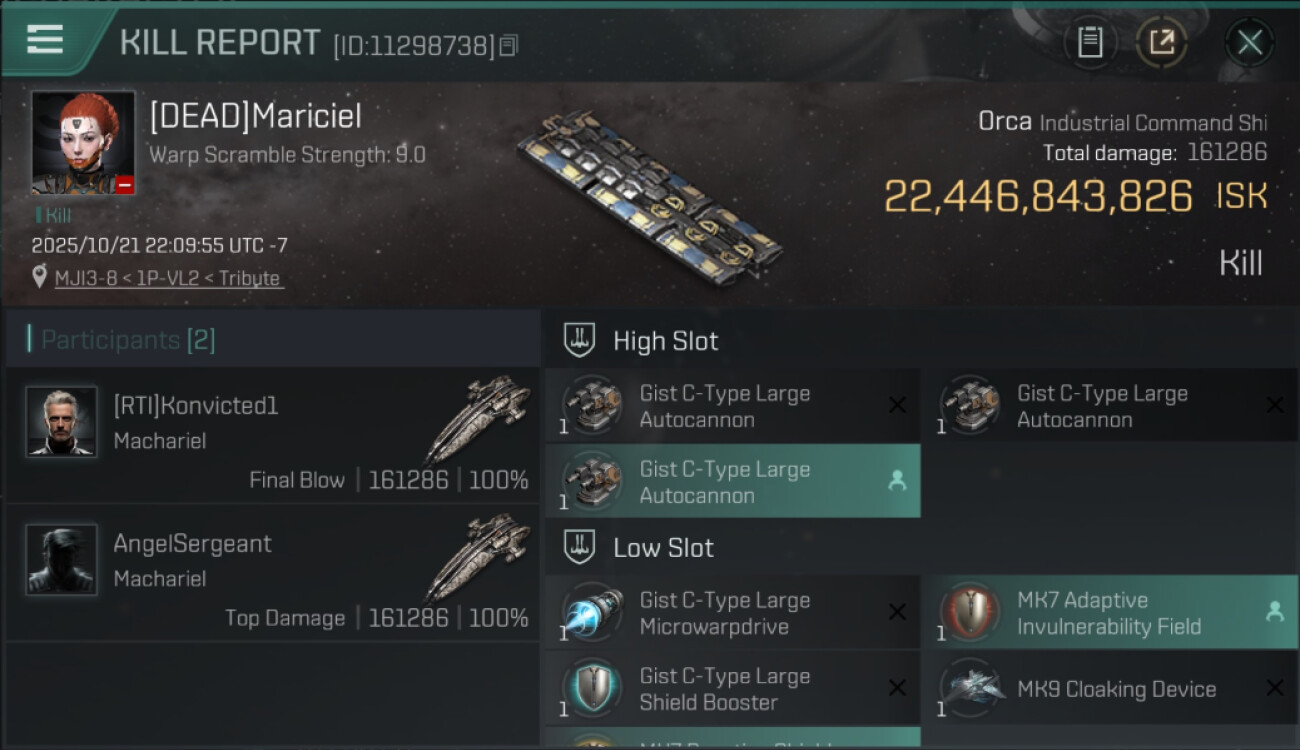Image resolution: width=1300 pixels, height=750 pixels.
Task: Toggle the X marker on MK9 Cloaking Device
Action: coord(1274,688)
